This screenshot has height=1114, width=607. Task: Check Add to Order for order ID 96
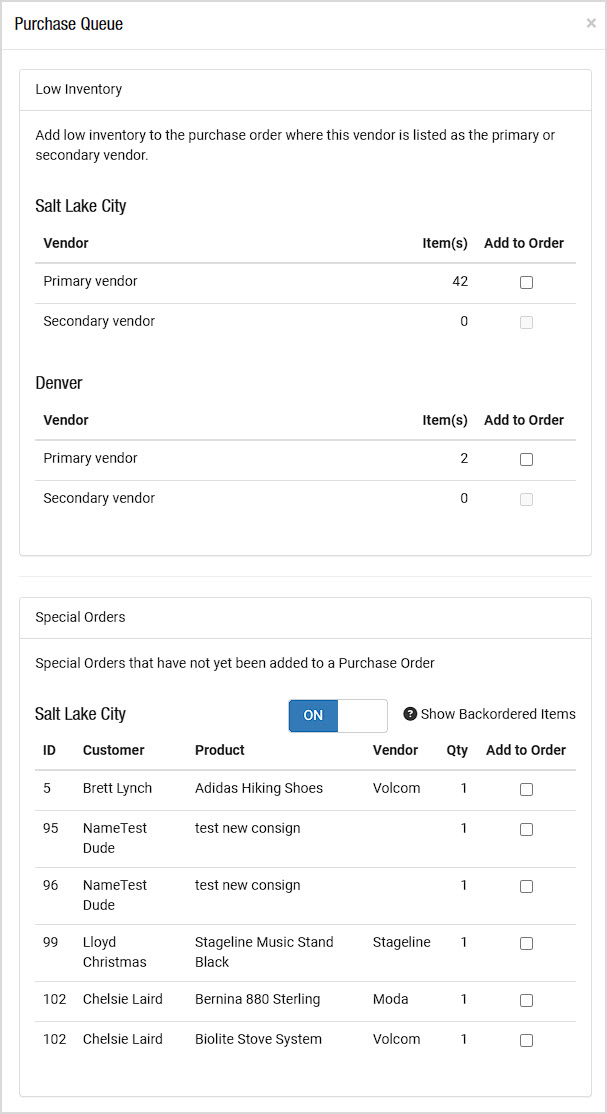(x=526, y=886)
